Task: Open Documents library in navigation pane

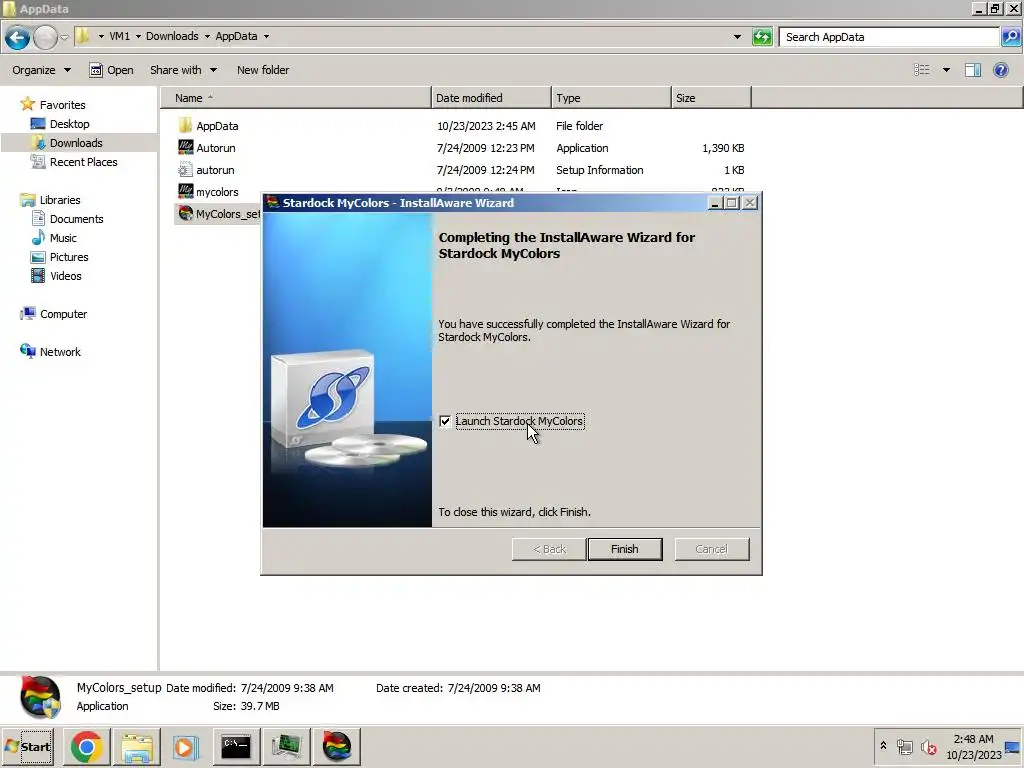Action: pos(76,219)
